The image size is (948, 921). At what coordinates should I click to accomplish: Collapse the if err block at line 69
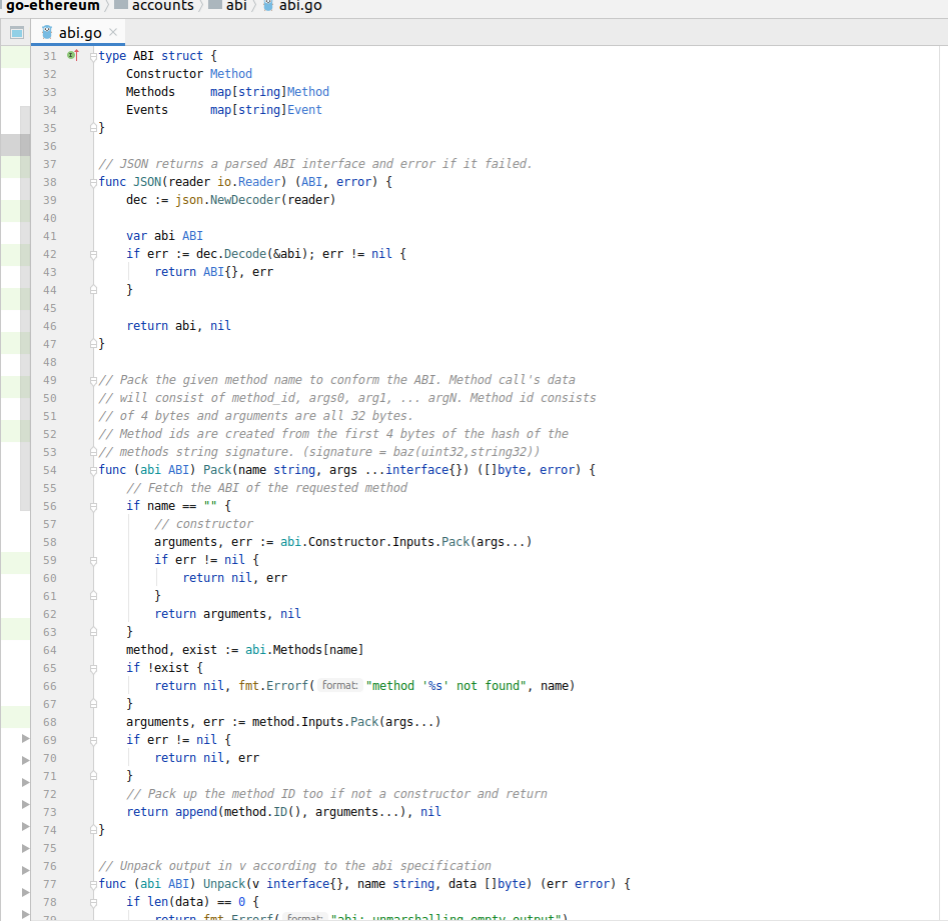(93, 740)
